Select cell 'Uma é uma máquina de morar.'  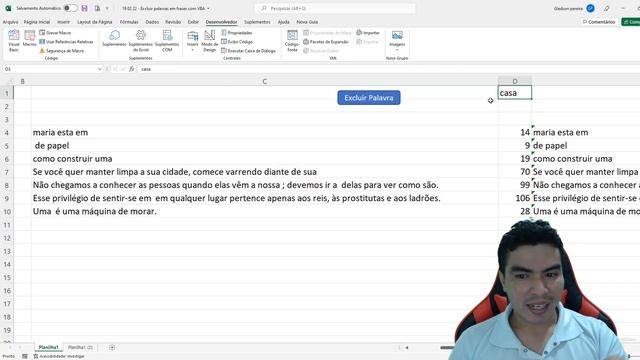pos(264,211)
